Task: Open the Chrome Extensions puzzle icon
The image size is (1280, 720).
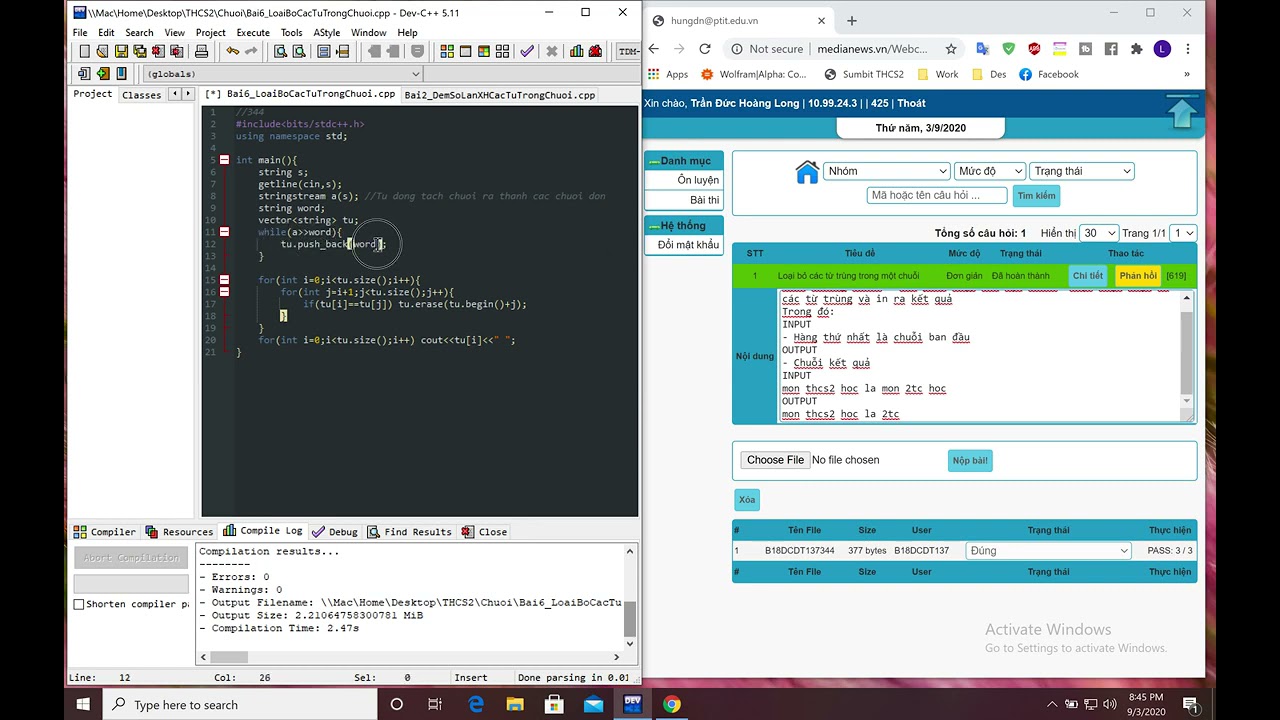Action: (x=1136, y=49)
